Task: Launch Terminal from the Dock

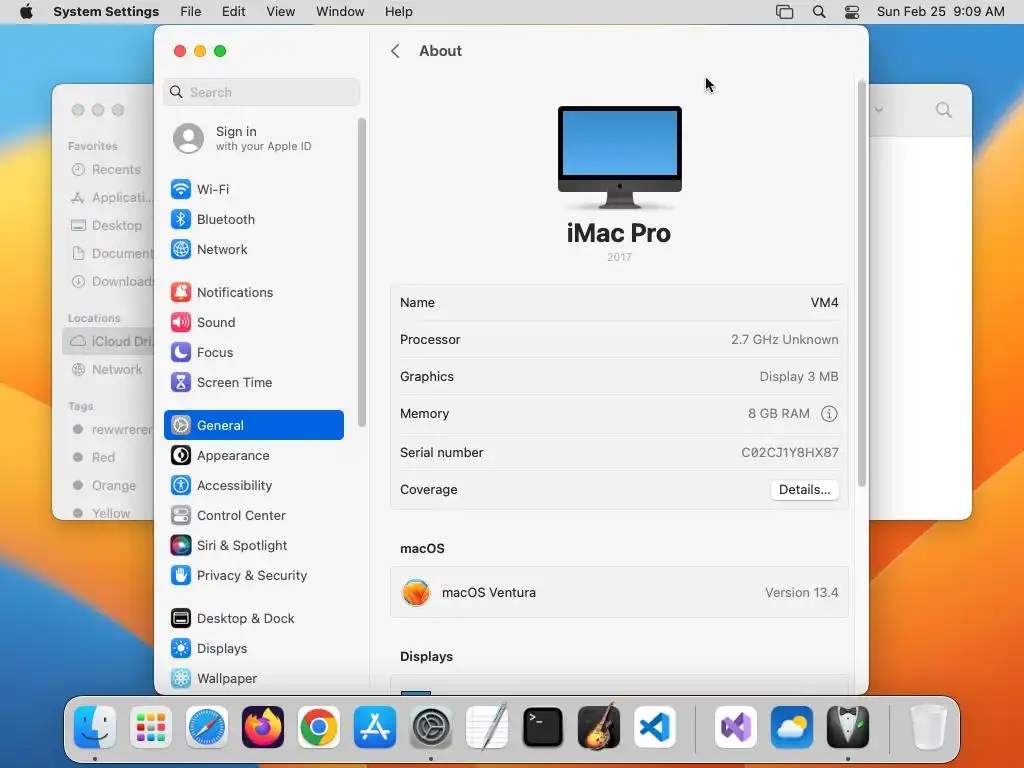Action: click(x=543, y=727)
